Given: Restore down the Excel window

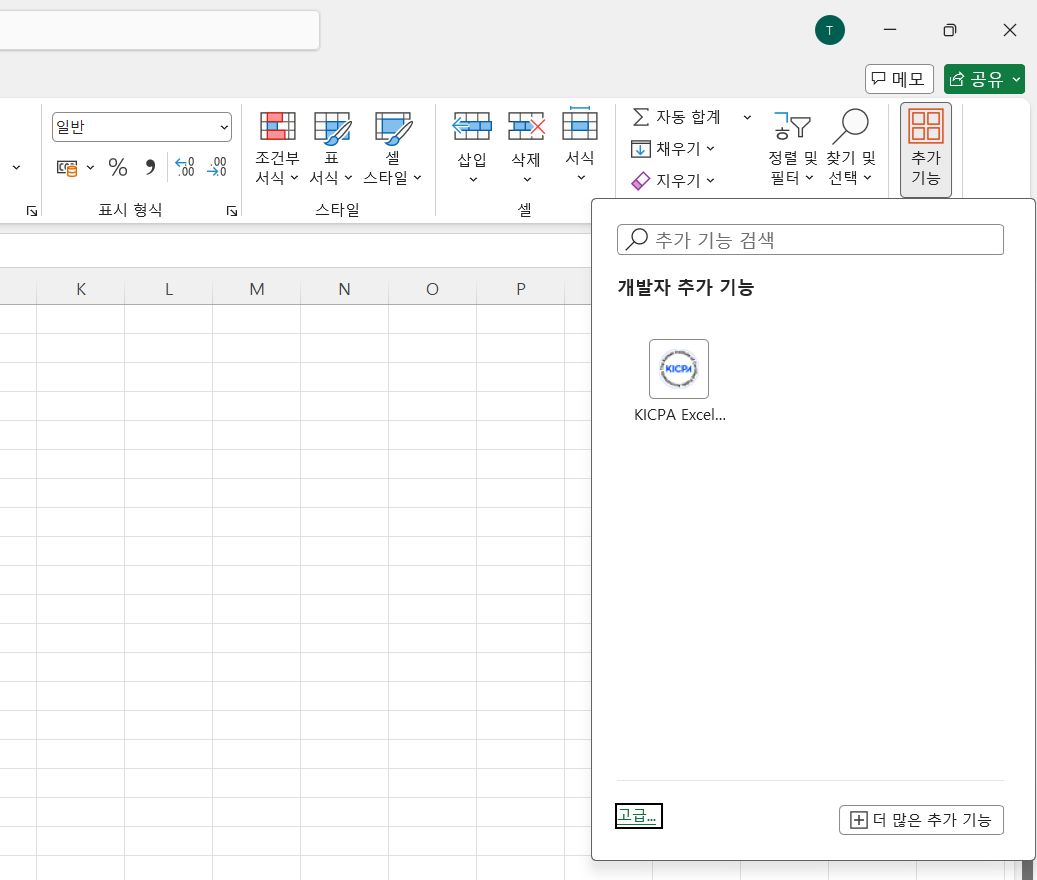Looking at the screenshot, I should (950, 30).
